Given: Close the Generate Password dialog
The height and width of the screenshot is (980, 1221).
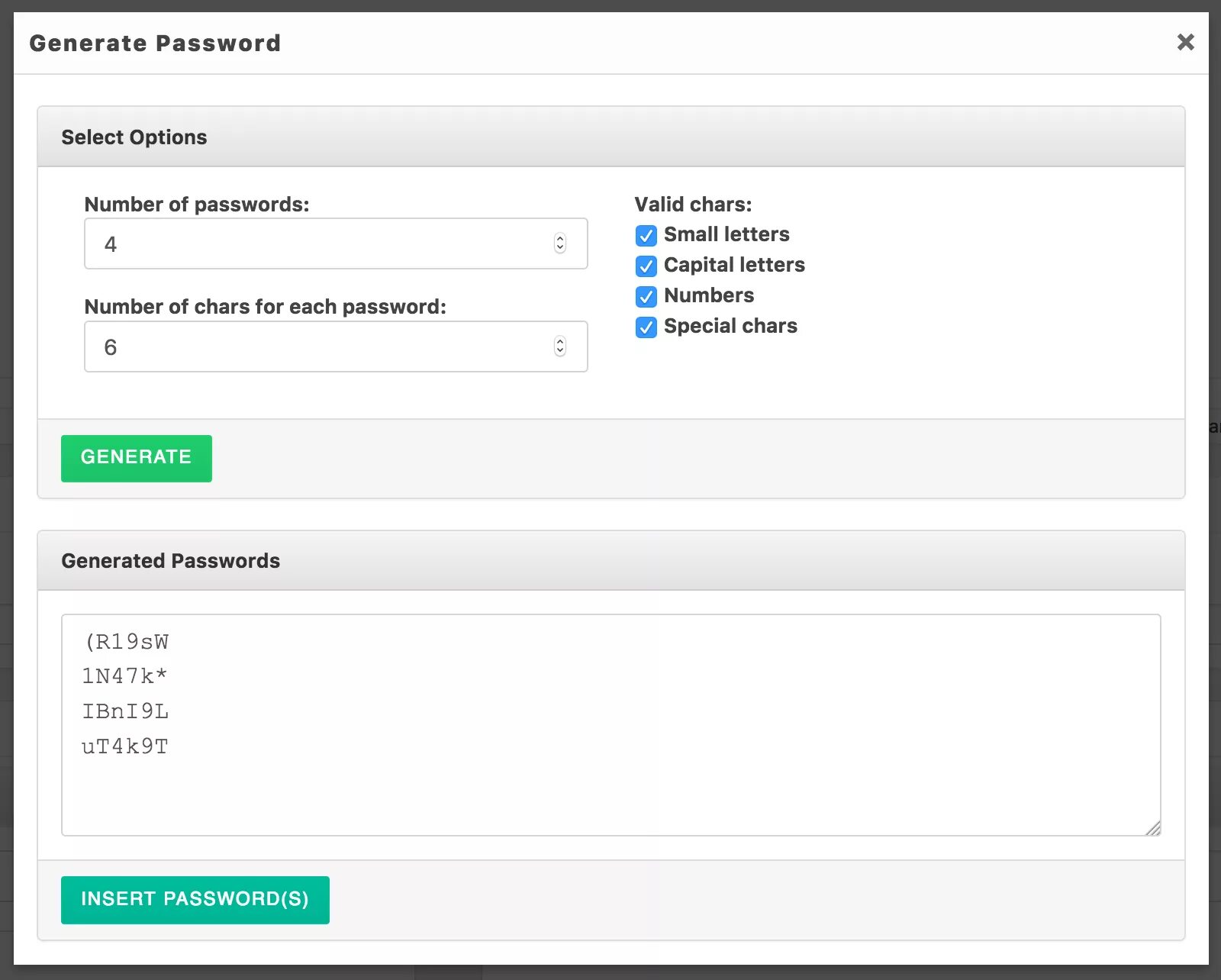Looking at the screenshot, I should click(1185, 42).
